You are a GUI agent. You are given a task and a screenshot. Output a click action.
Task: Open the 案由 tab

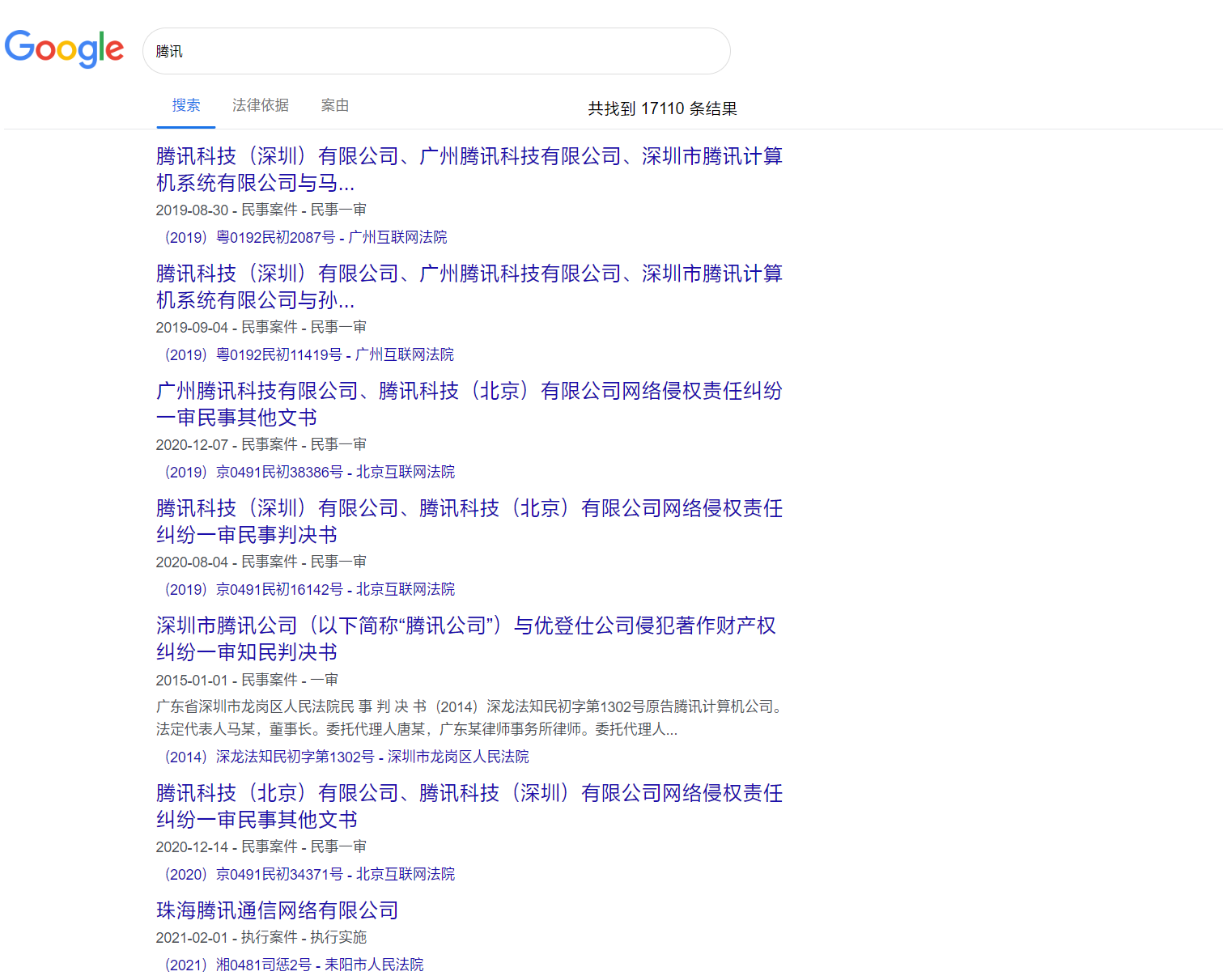point(335,105)
